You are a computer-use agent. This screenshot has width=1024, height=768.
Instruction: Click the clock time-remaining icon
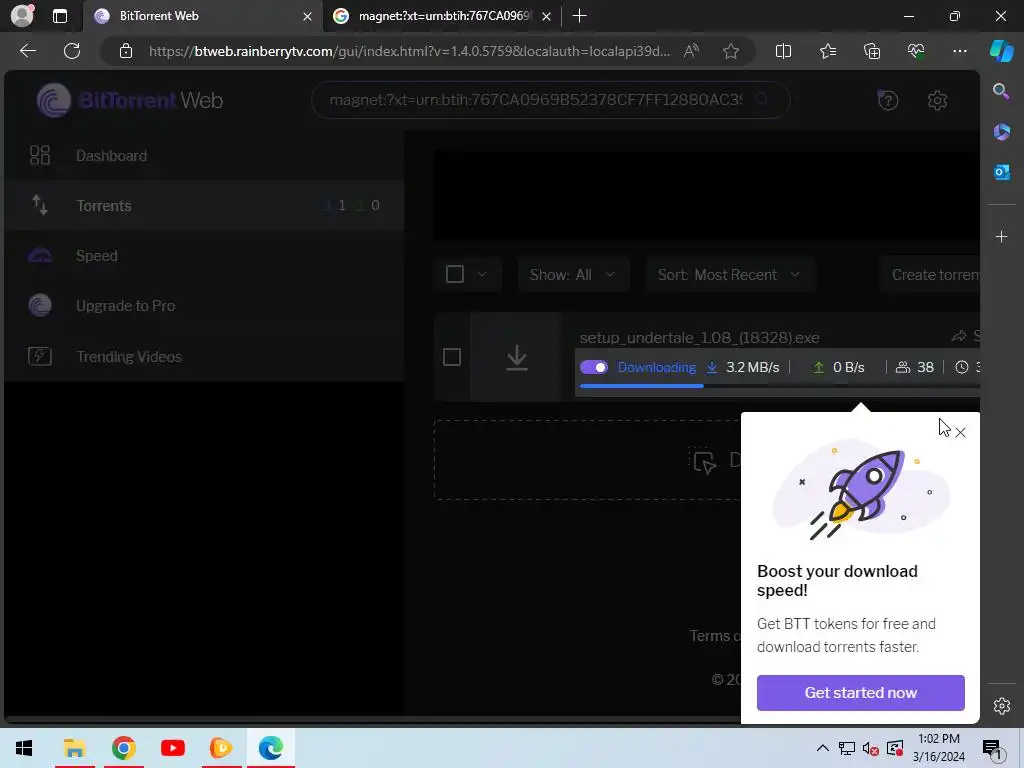tap(961, 368)
